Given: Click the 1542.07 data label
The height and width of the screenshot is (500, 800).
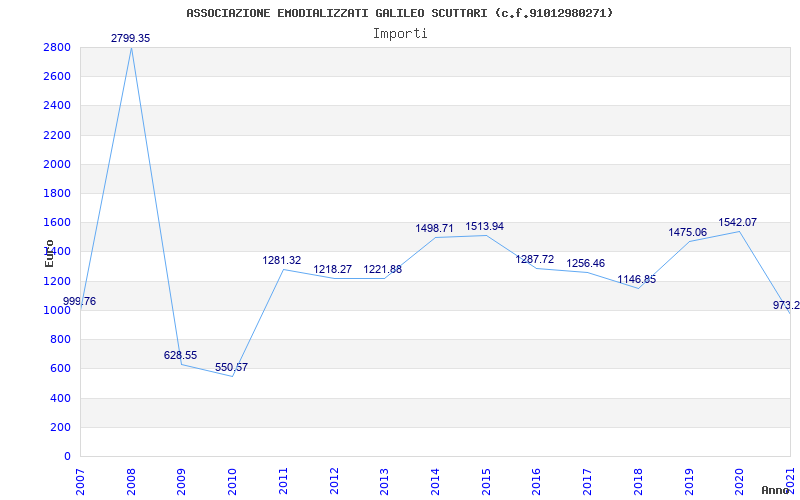Looking at the screenshot, I should tap(737, 222).
